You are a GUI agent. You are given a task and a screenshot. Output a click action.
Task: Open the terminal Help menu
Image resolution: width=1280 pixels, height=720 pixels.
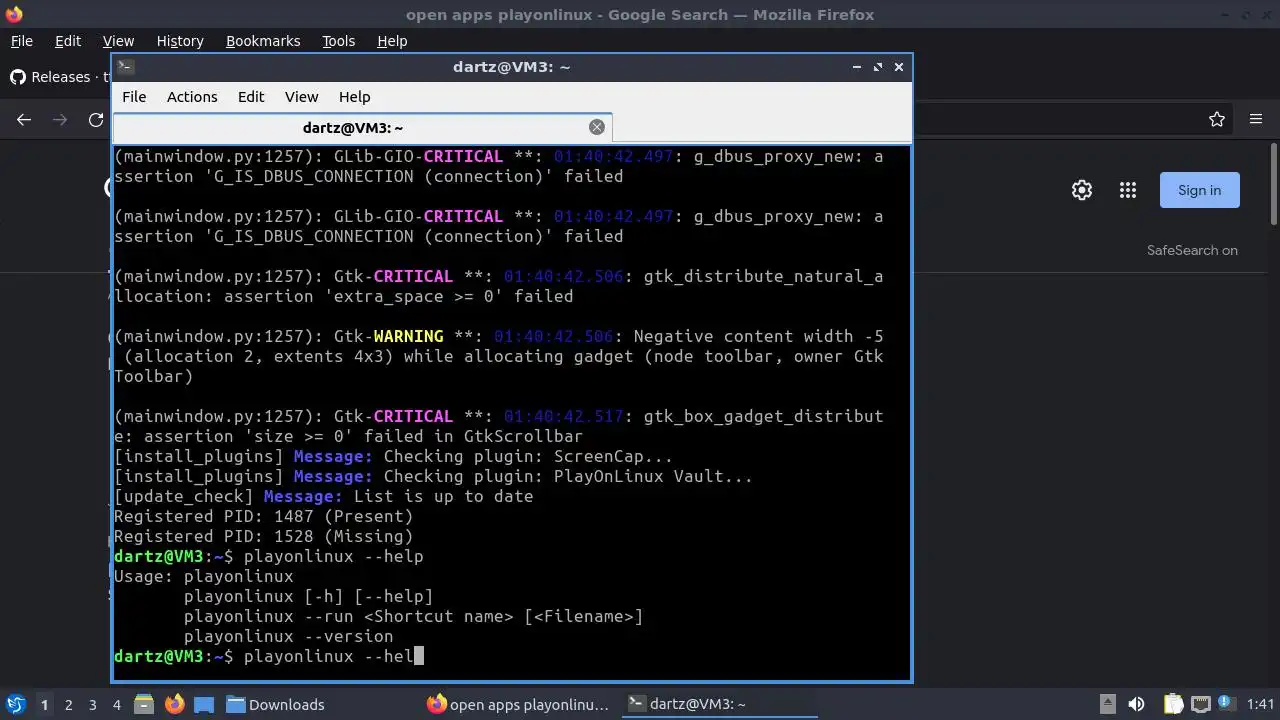[x=355, y=97]
